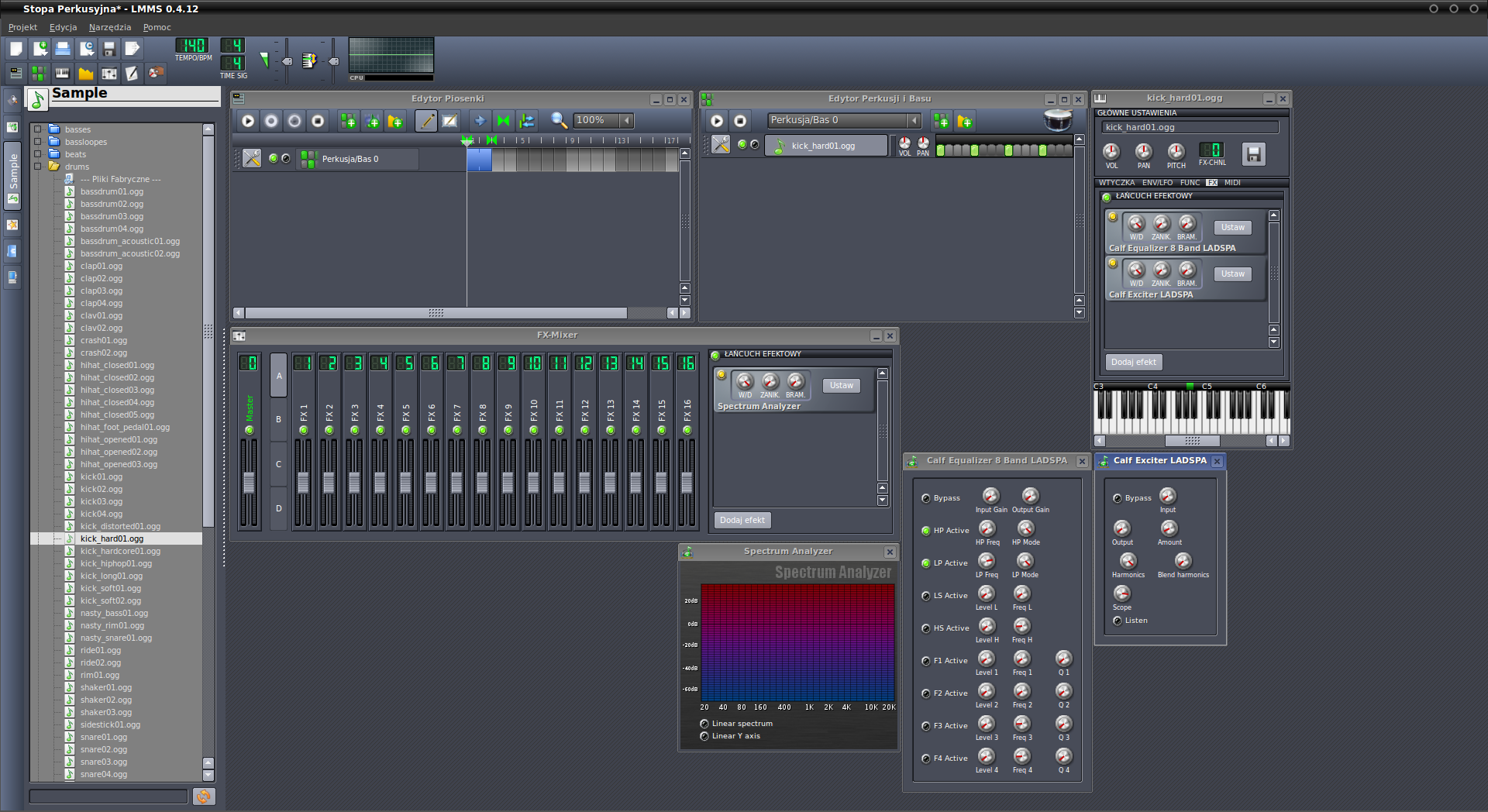Add automation track in Edytor Piosenki
Image resolution: width=1488 pixels, height=812 pixels.
[x=395, y=121]
